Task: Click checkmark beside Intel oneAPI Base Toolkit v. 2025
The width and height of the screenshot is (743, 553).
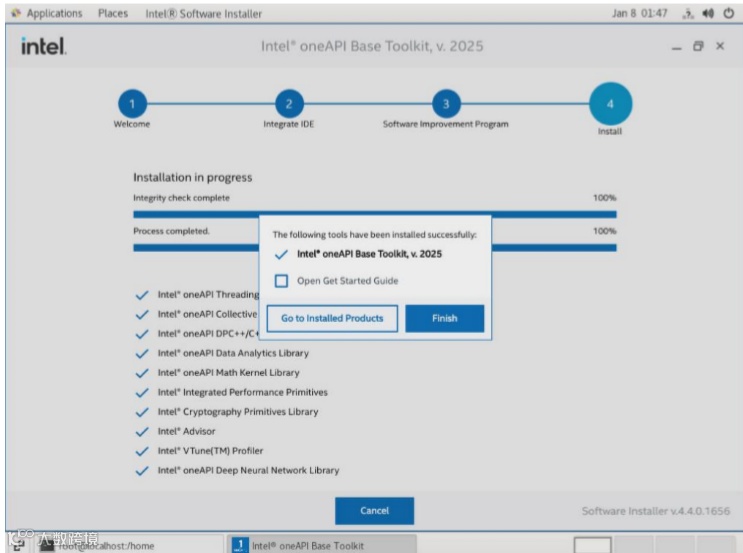Action: (281, 254)
